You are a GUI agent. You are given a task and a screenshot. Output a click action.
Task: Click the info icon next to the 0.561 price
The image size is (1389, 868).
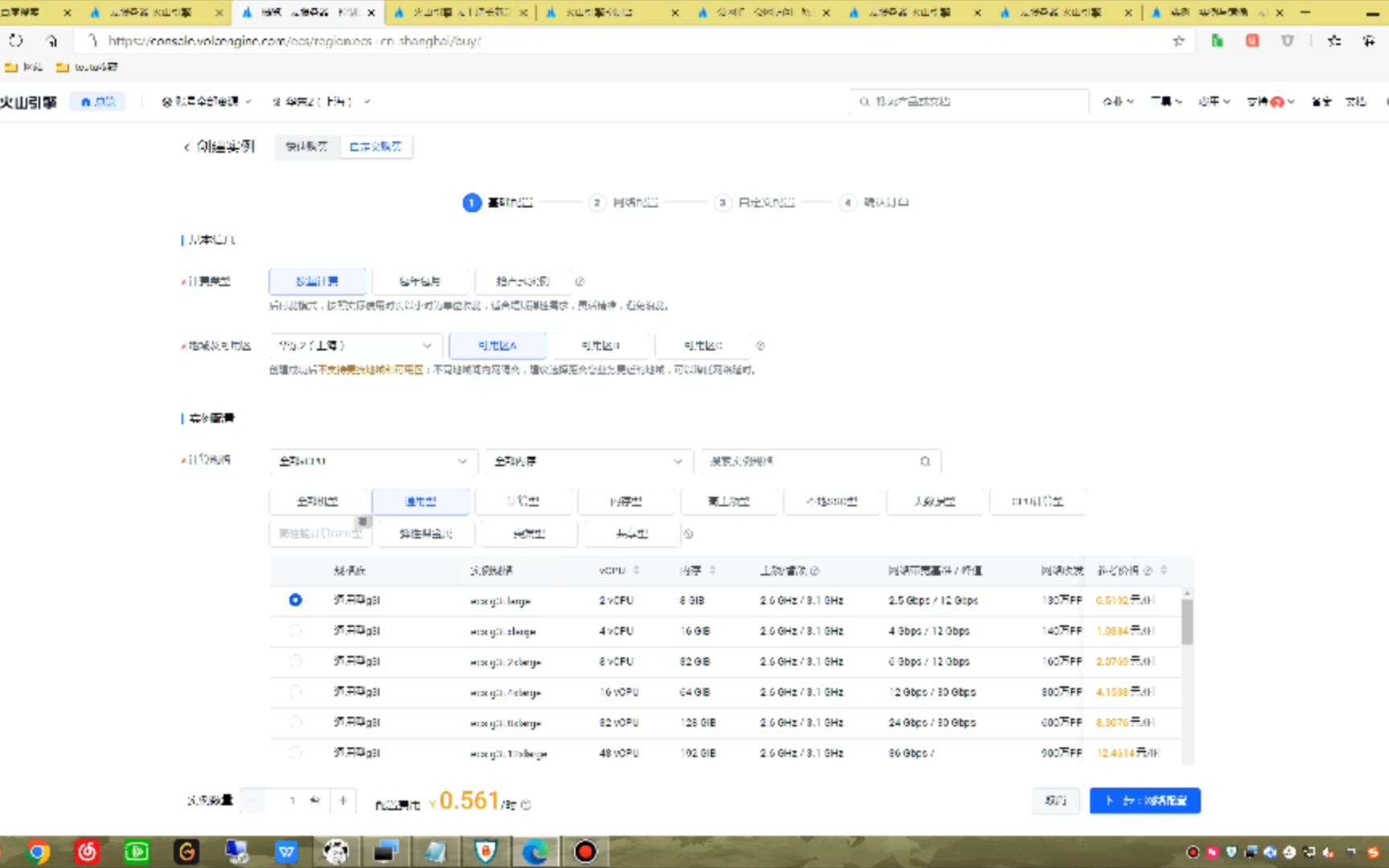point(526,805)
